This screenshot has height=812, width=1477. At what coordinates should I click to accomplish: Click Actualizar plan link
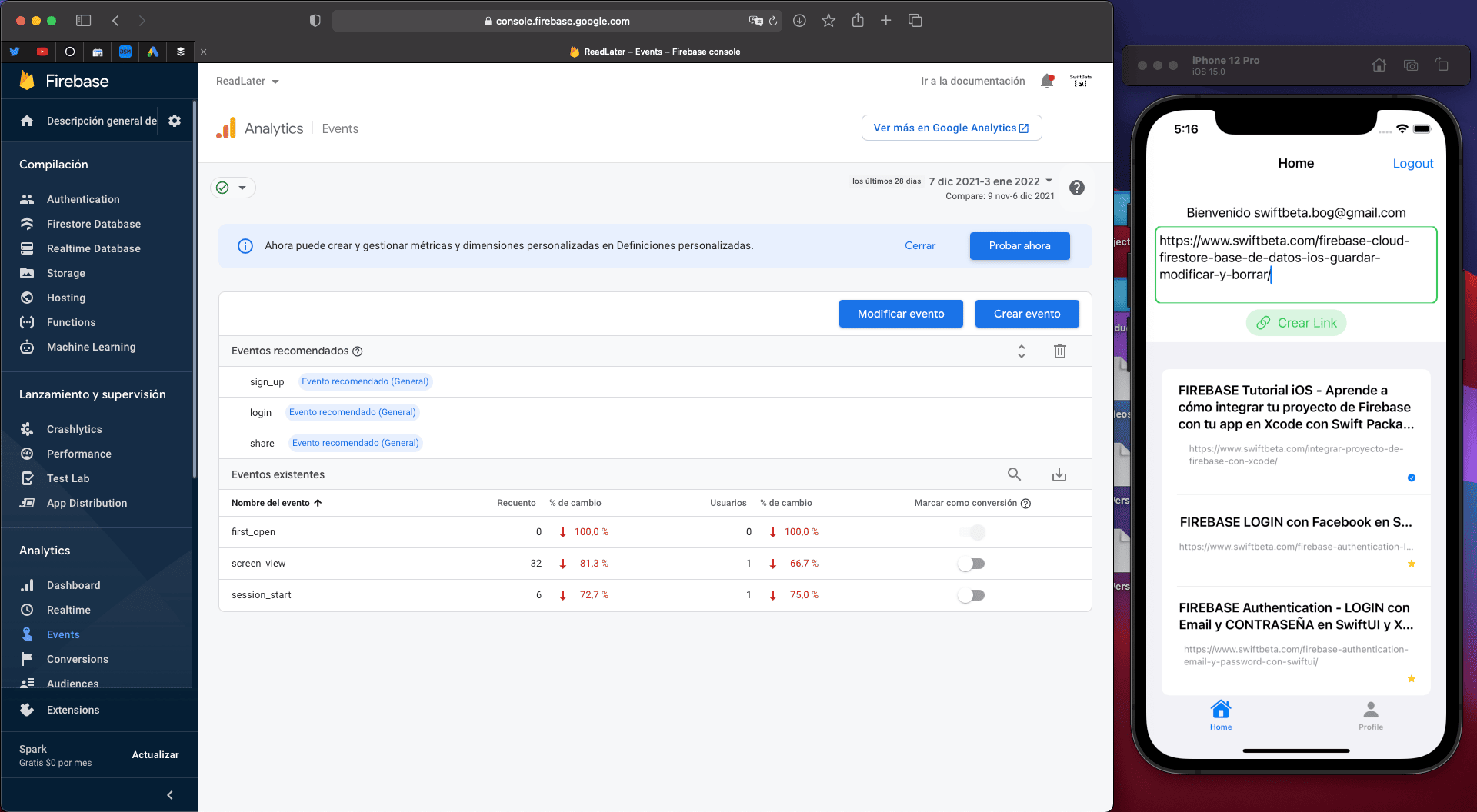click(x=155, y=755)
